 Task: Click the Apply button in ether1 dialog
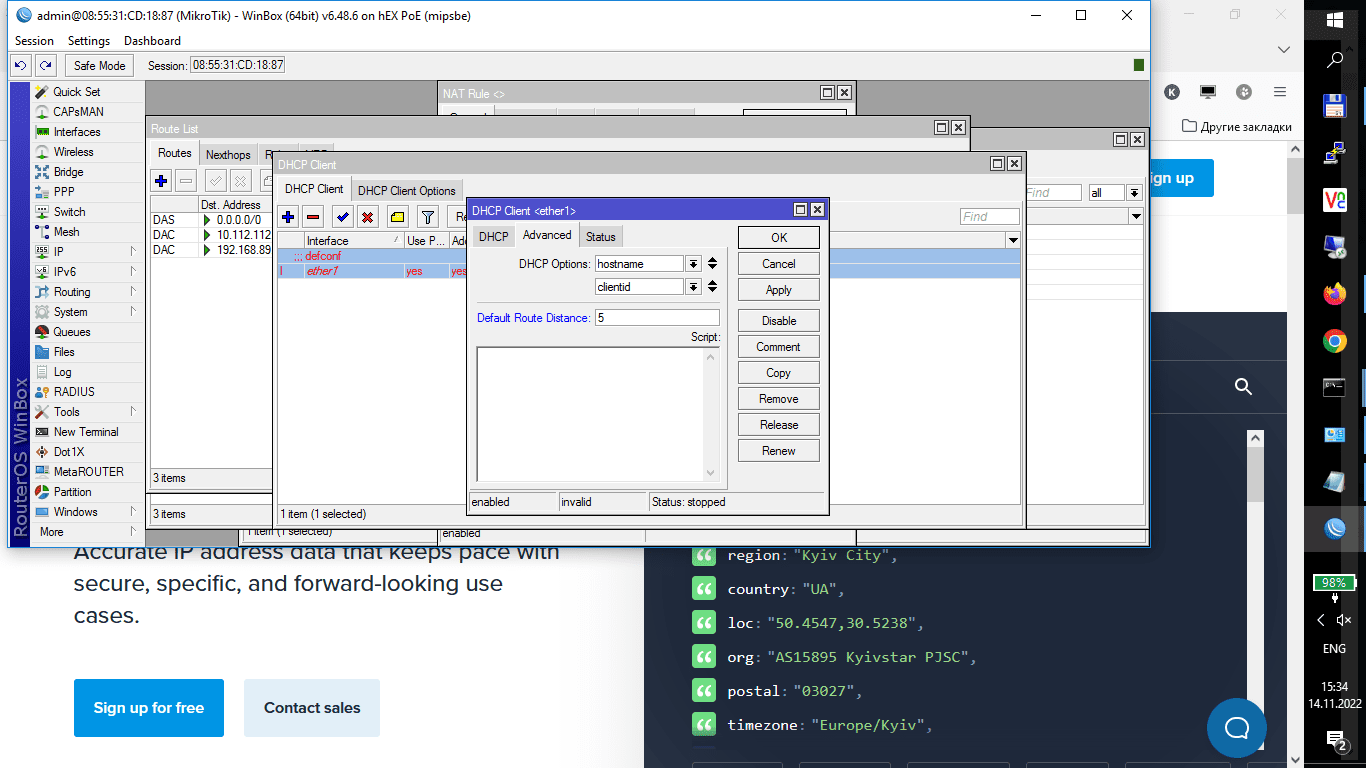778,290
